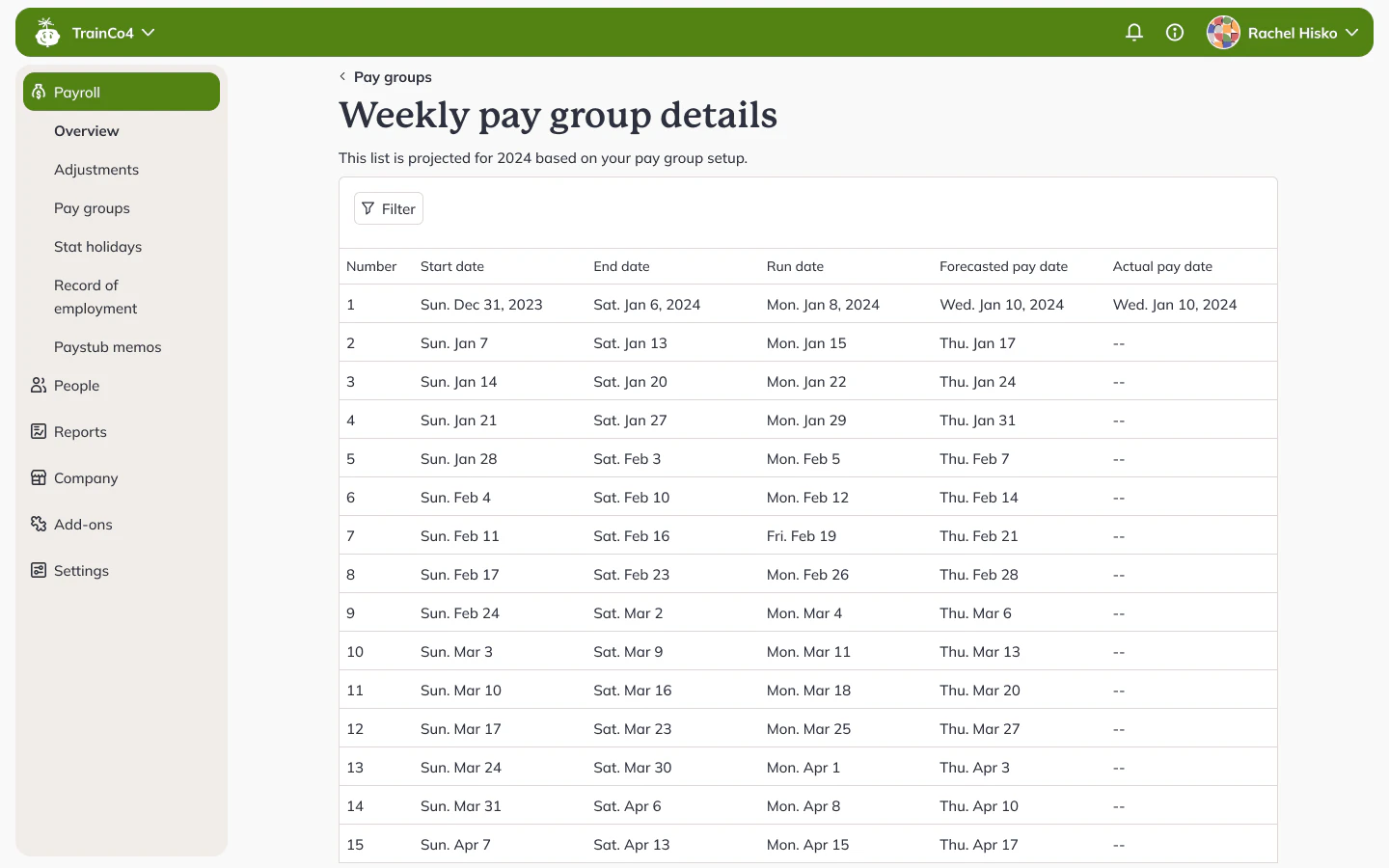1389x868 pixels.
Task: Select Stat holidays in the sidebar
Action: 97,246
